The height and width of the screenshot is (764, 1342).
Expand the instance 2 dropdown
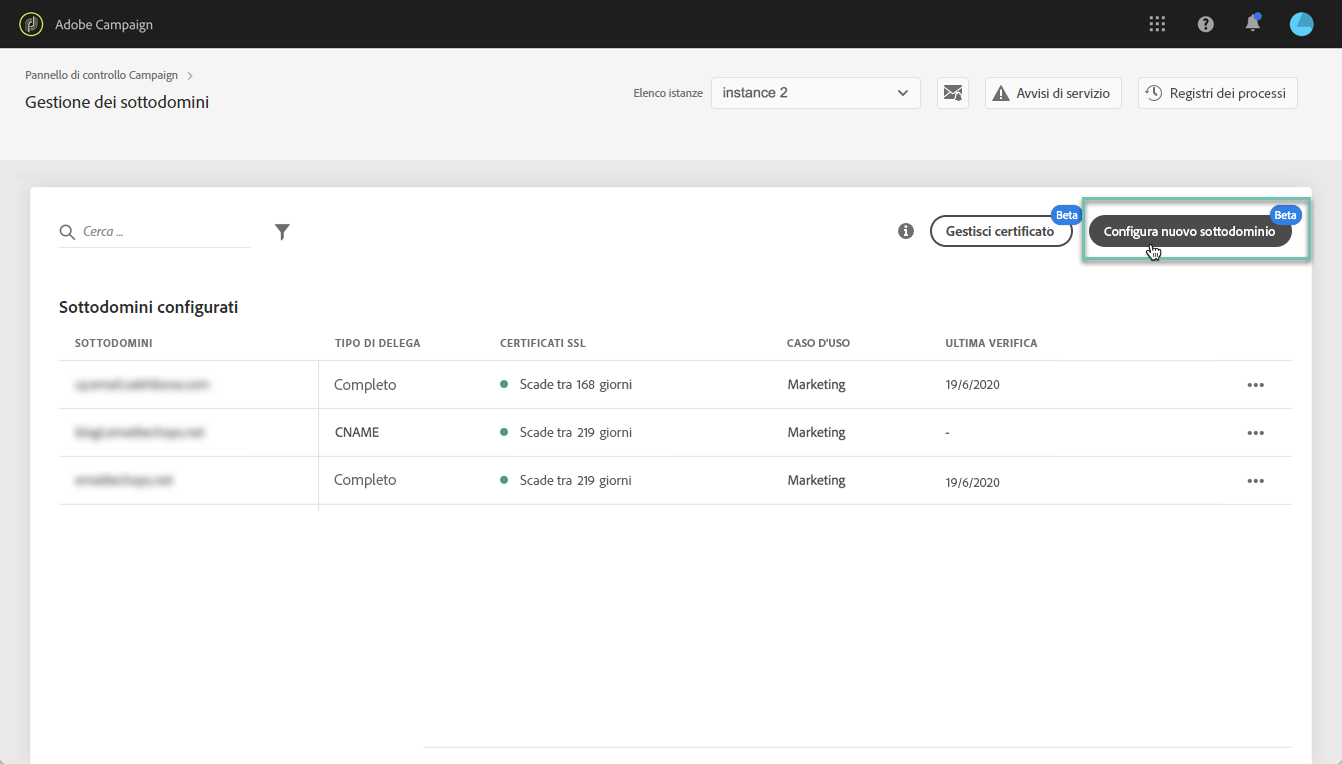click(x=816, y=93)
